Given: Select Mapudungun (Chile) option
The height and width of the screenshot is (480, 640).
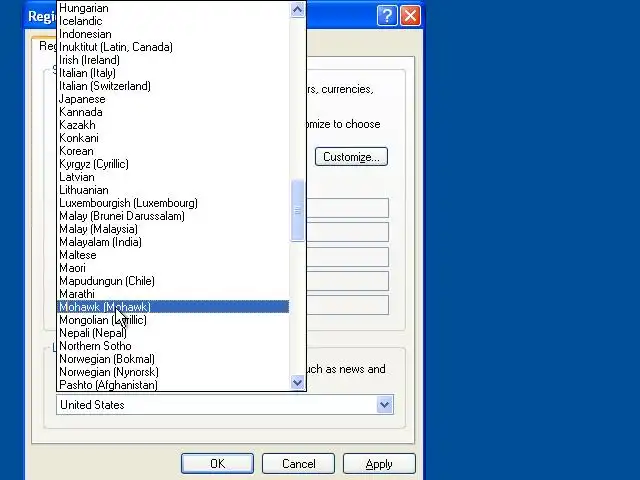Looking at the screenshot, I should click(173, 281).
